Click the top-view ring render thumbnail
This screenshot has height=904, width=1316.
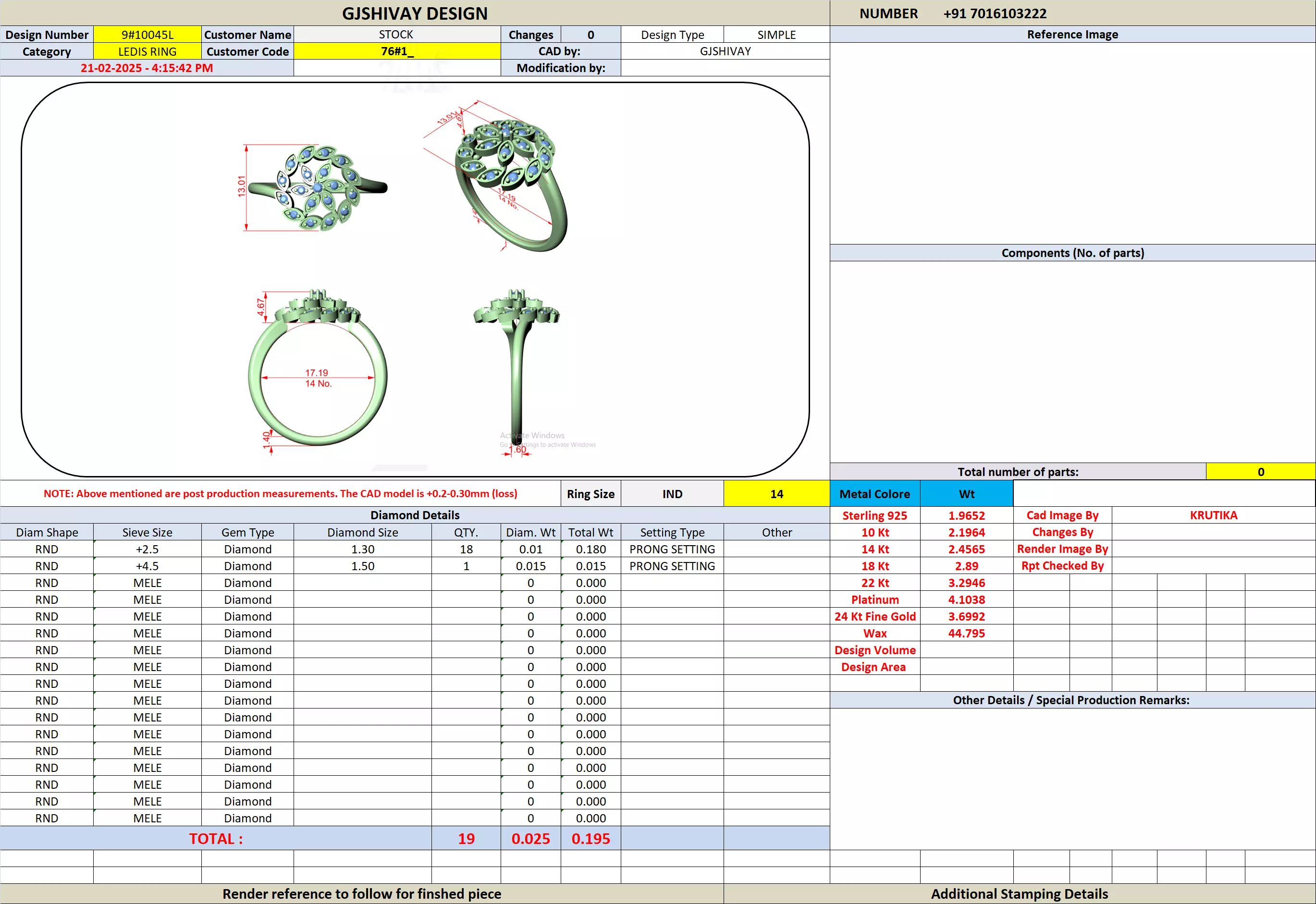click(317, 188)
